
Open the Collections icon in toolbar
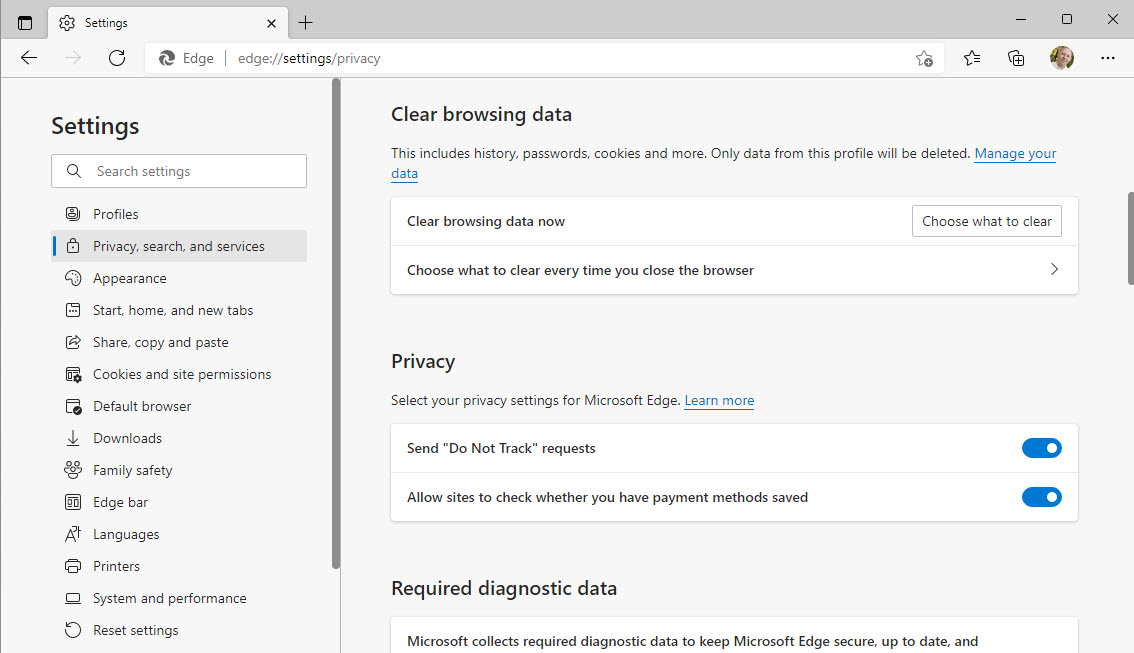[1017, 58]
